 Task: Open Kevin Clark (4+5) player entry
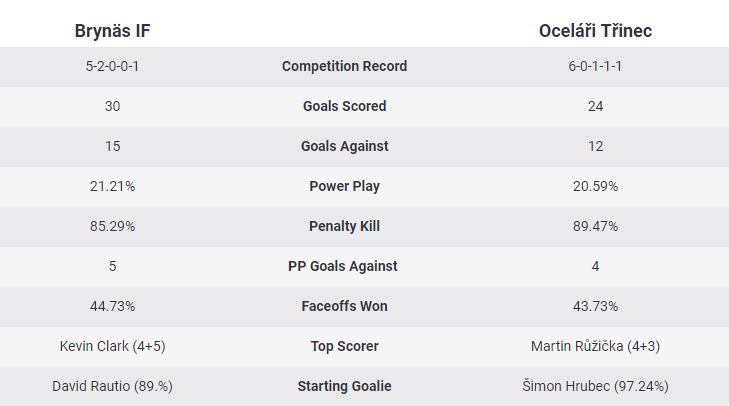click(x=112, y=346)
